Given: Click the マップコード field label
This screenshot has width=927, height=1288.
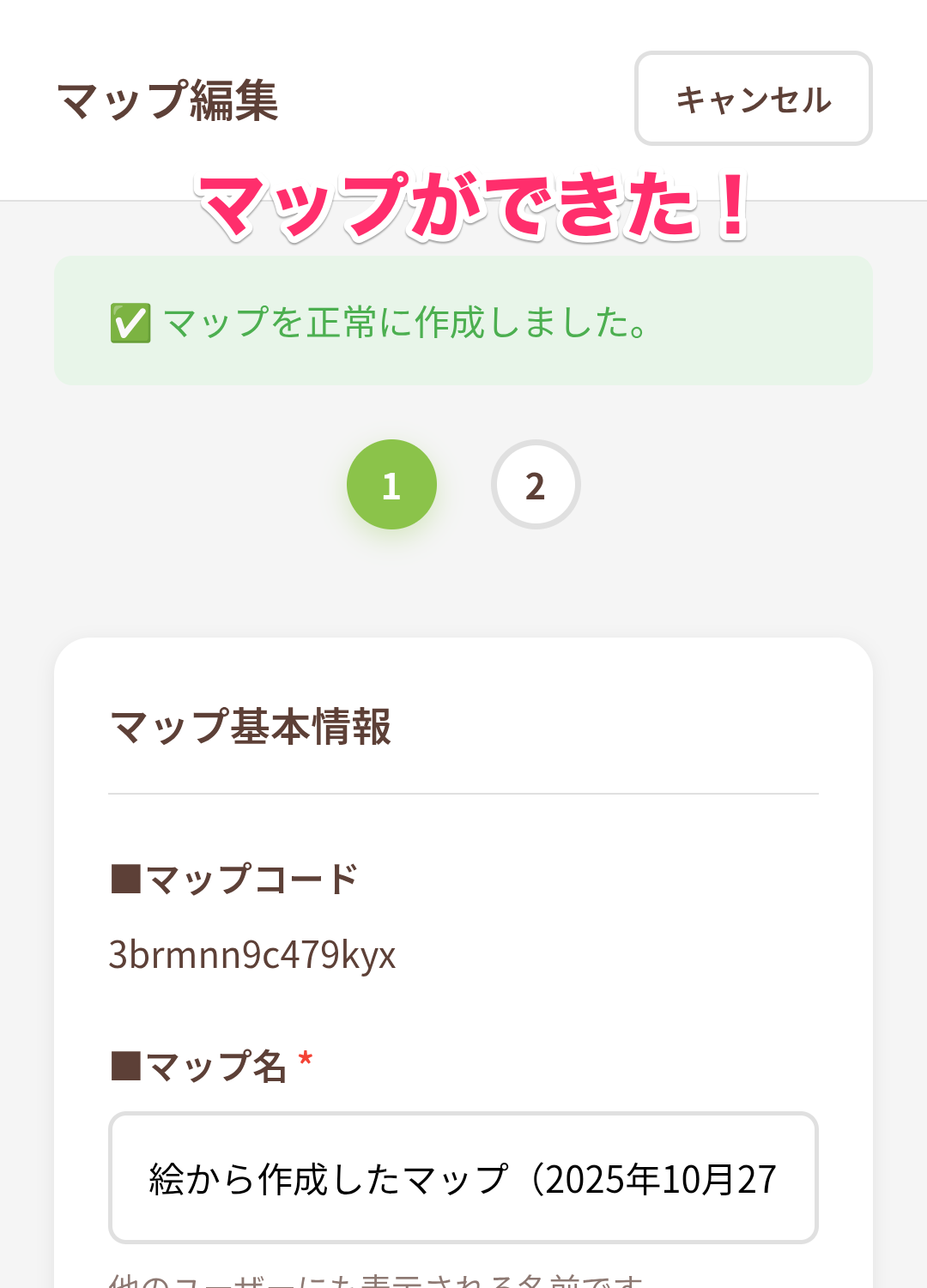Looking at the screenshot, I should pos(251,880).
